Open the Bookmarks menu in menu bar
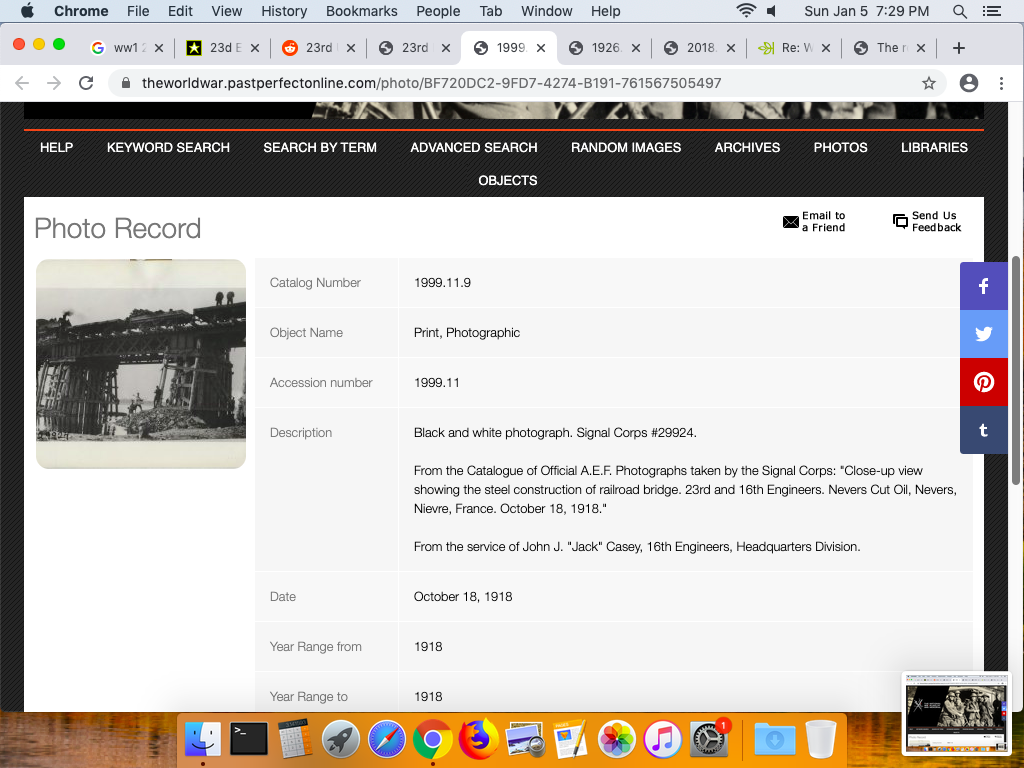This screenshot has height=768, width=1024. coord(362,11)
